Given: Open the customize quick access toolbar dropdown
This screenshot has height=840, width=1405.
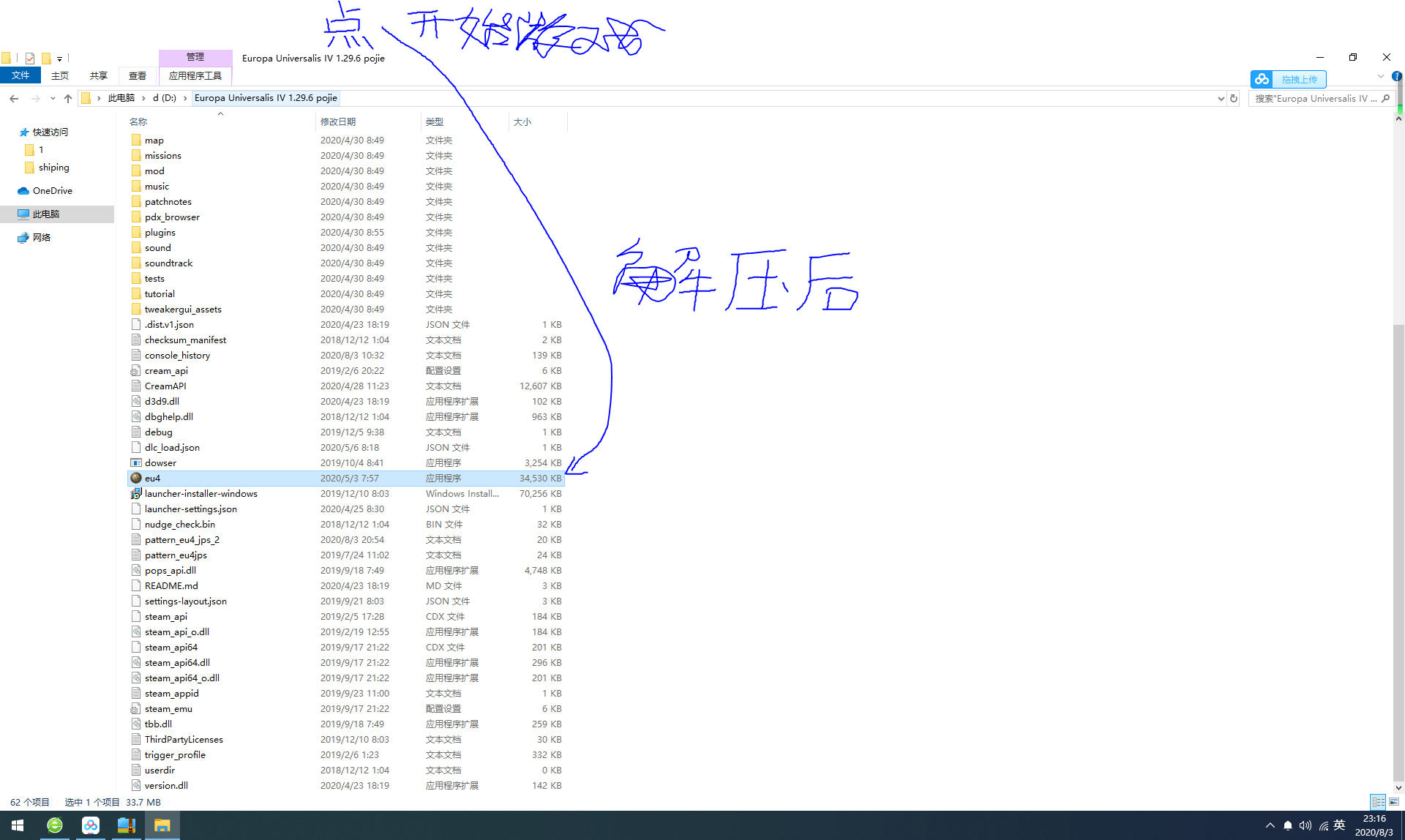Looking at the screenshot, I should pyautogui.click(x=59, y=58).
